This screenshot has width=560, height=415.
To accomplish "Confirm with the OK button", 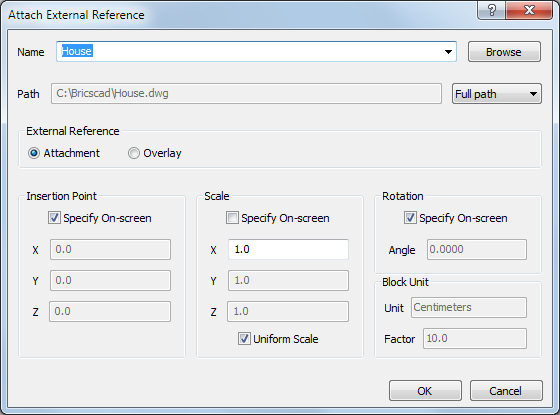I will click(425, 391).
